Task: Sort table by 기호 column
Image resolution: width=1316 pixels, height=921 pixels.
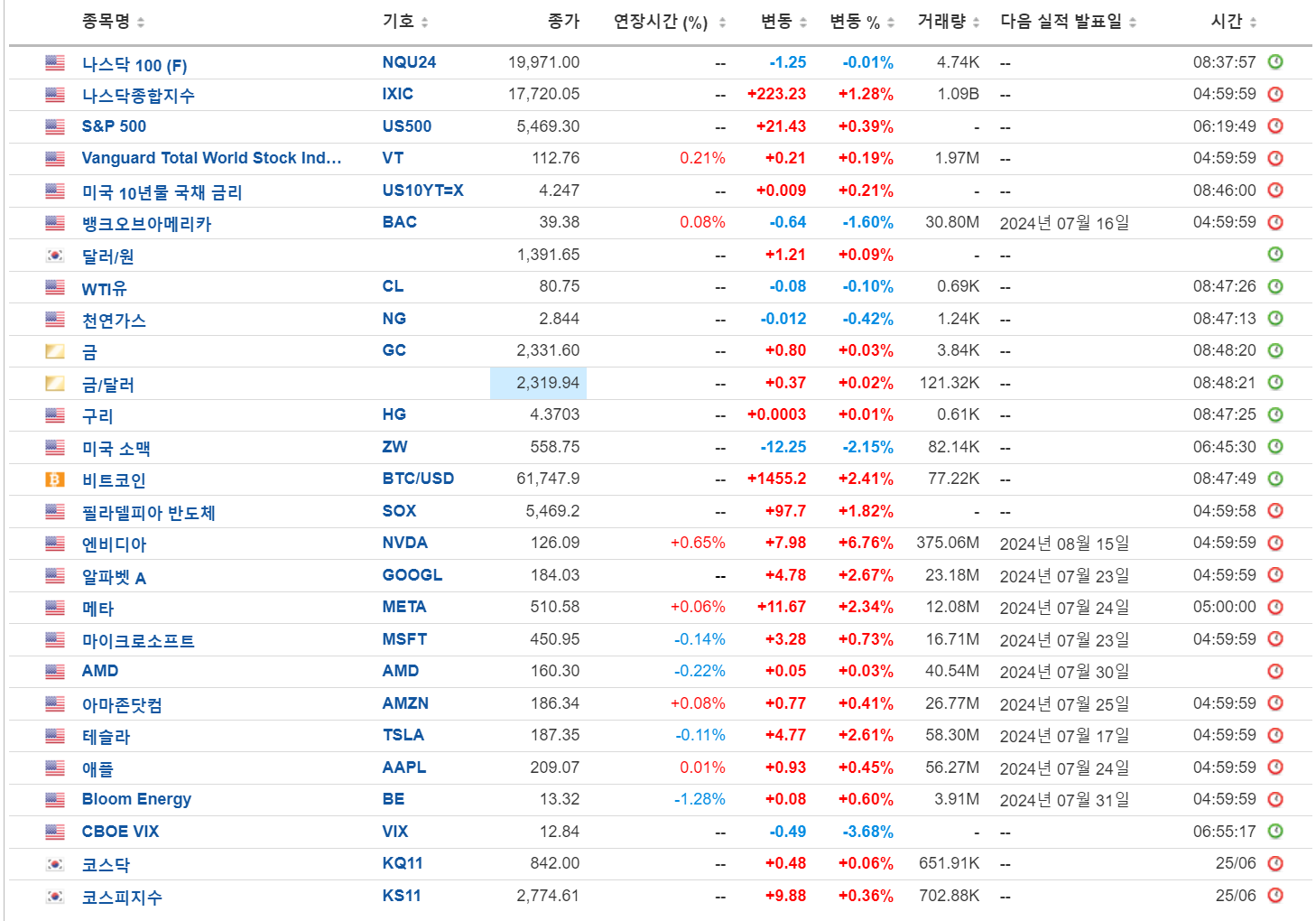Action: click(x=405, y=22)
